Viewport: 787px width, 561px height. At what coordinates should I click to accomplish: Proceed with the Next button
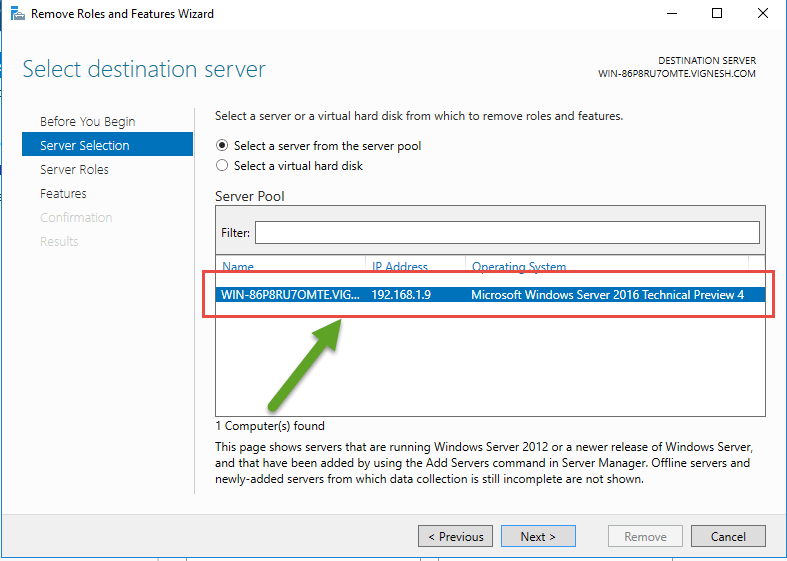pyautogui.click(x=537, y=537)
